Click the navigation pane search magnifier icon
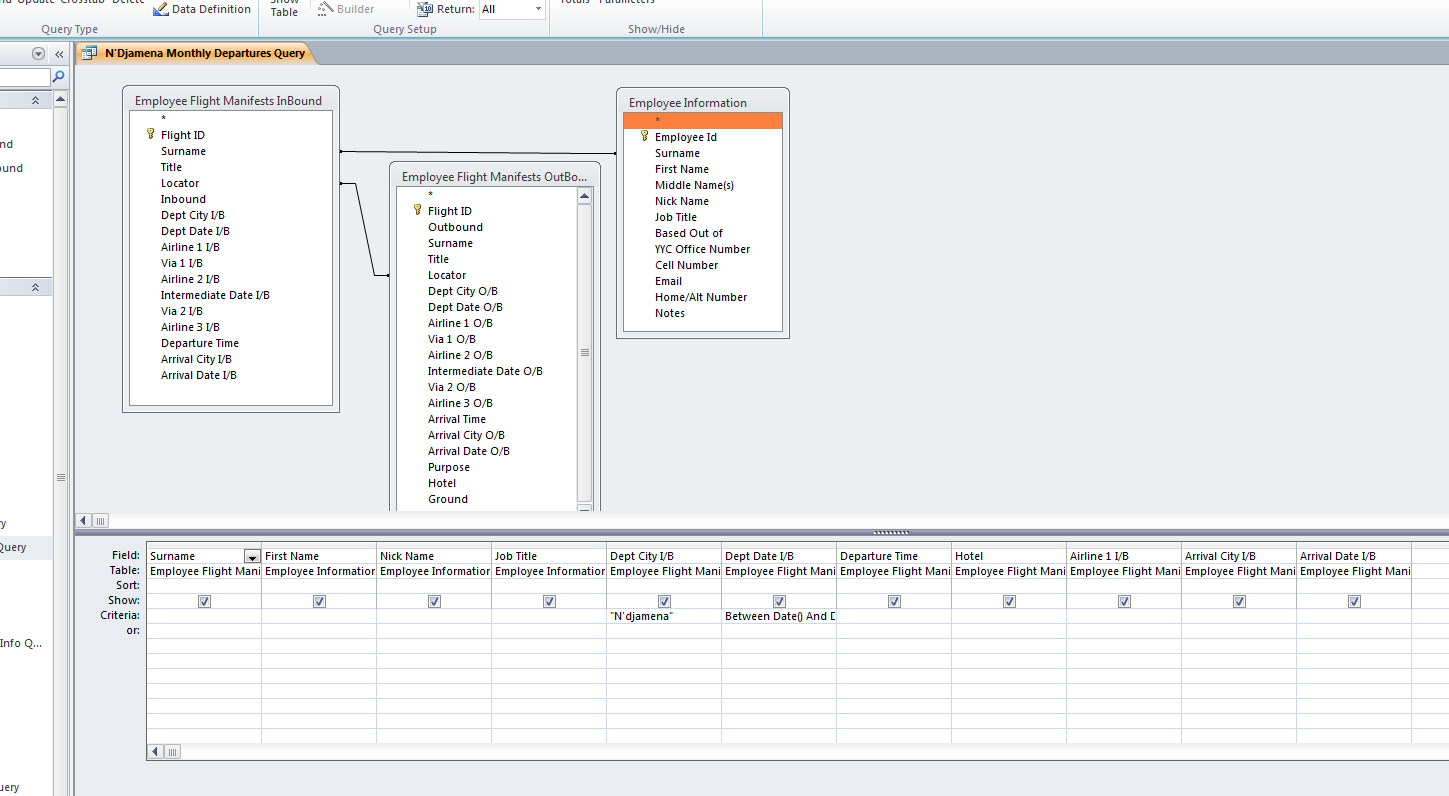 point(58,77)
